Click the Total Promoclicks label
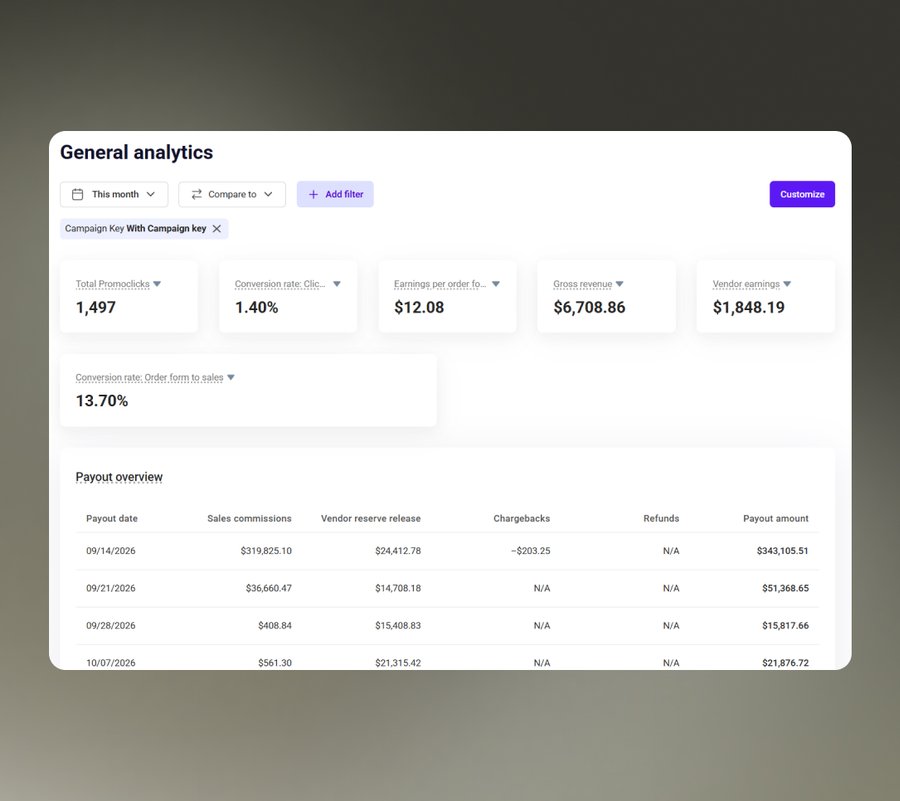The height and width of the screenshot is (801, 900). click(112, 284)
